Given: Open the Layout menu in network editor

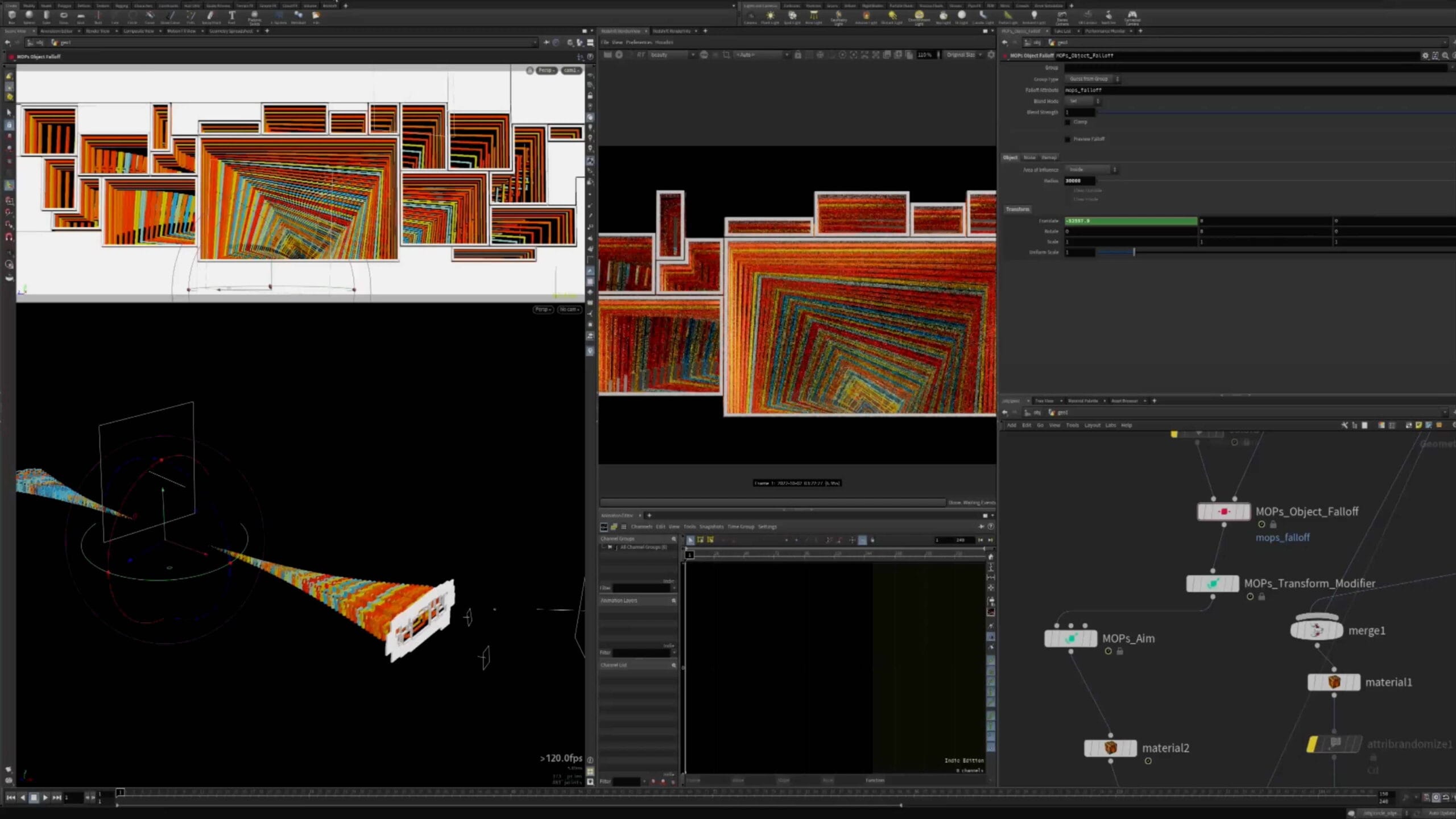Looking at the screenshot, I should tap(1092, 425).
